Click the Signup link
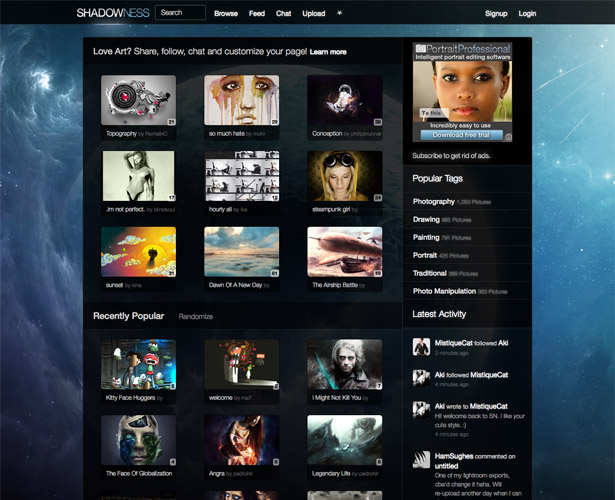The width and height of the screenshot is (615, 500). click(x=496, y=13)
